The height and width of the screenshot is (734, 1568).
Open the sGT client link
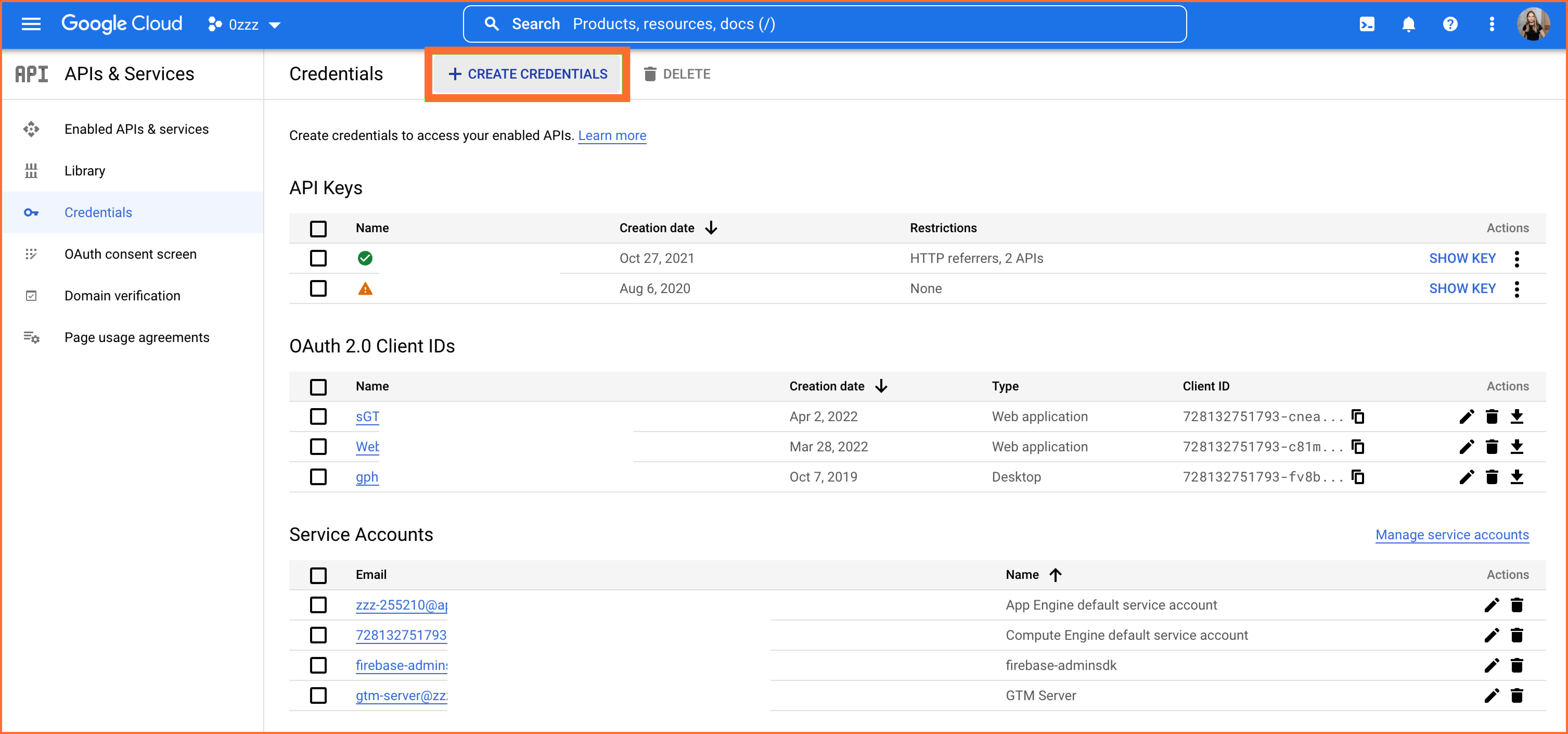tap(367, 417)
